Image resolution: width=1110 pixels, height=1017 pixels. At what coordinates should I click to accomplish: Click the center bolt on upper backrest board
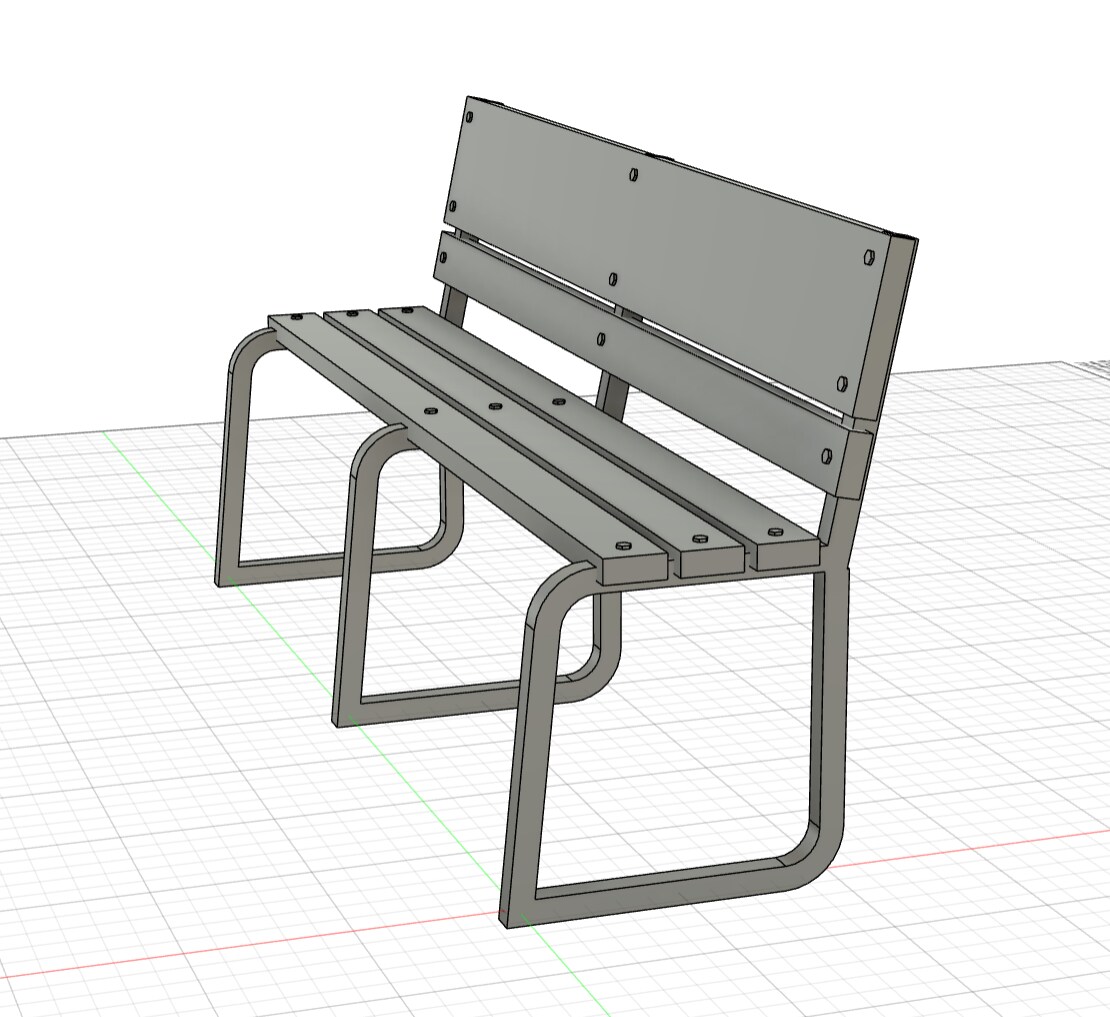click(x=633, y=173)
